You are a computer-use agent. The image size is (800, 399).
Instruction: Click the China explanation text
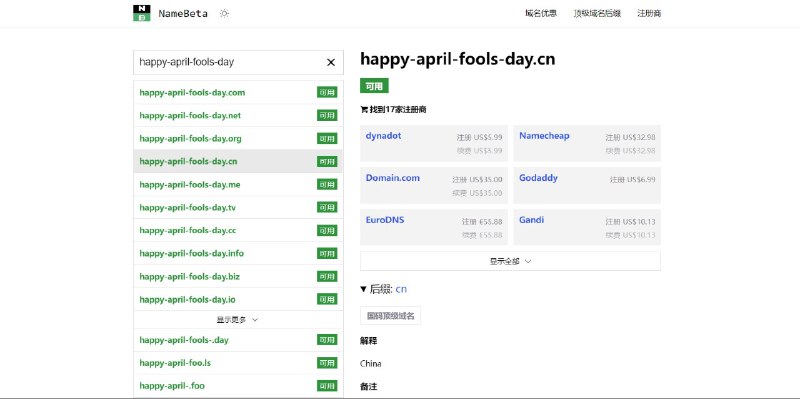click(x=370, y=364)
